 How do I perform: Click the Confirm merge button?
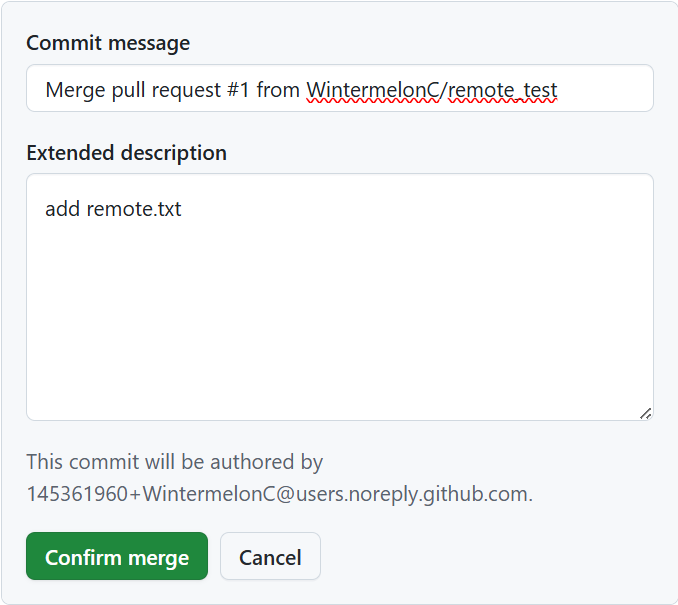[x=117, y=557]
